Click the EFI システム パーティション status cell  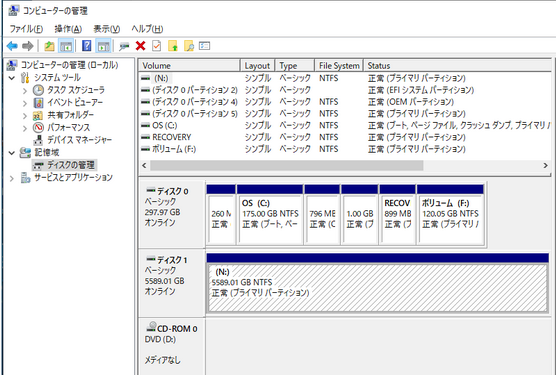pos(421,90)
